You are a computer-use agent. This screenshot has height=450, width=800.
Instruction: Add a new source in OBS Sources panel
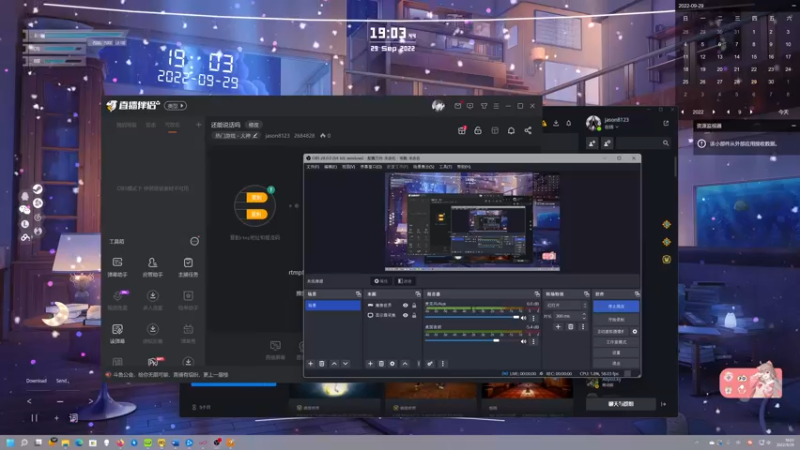(x=370, y=364)
